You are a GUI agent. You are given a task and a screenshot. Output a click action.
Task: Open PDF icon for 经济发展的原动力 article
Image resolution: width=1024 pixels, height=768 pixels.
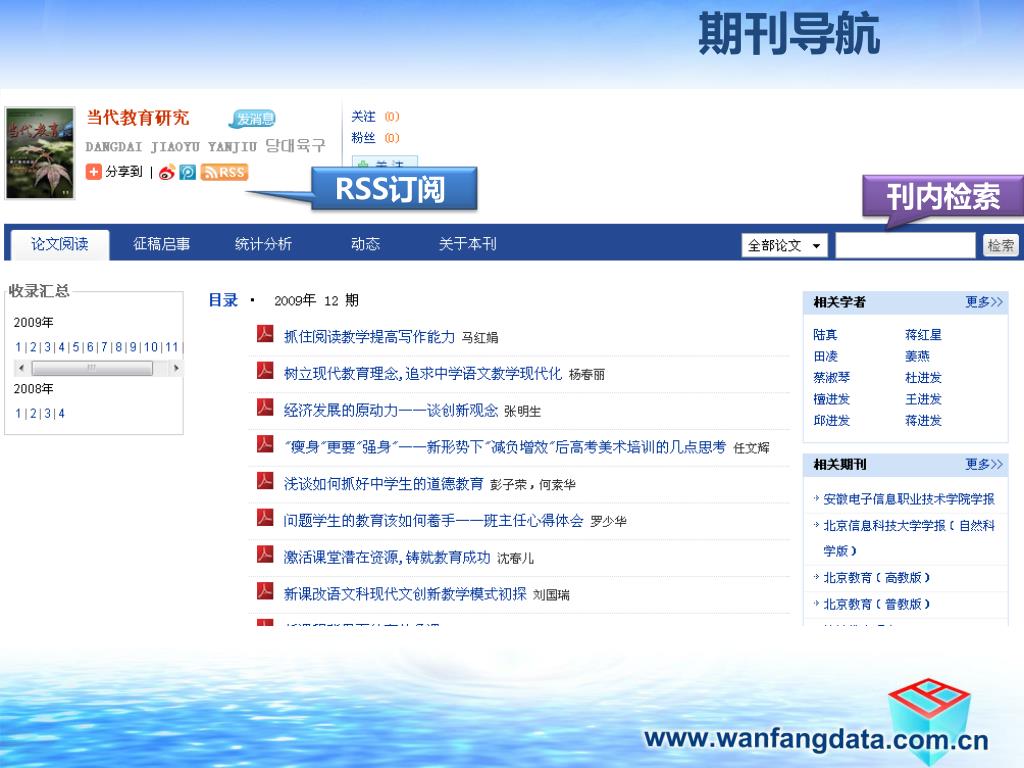pos(264,407)
